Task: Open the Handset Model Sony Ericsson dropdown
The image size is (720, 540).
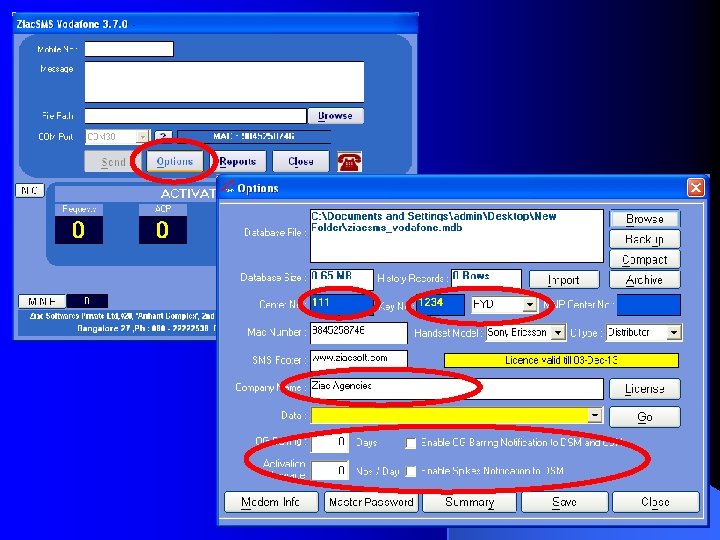Action: [x=558, y=332]
